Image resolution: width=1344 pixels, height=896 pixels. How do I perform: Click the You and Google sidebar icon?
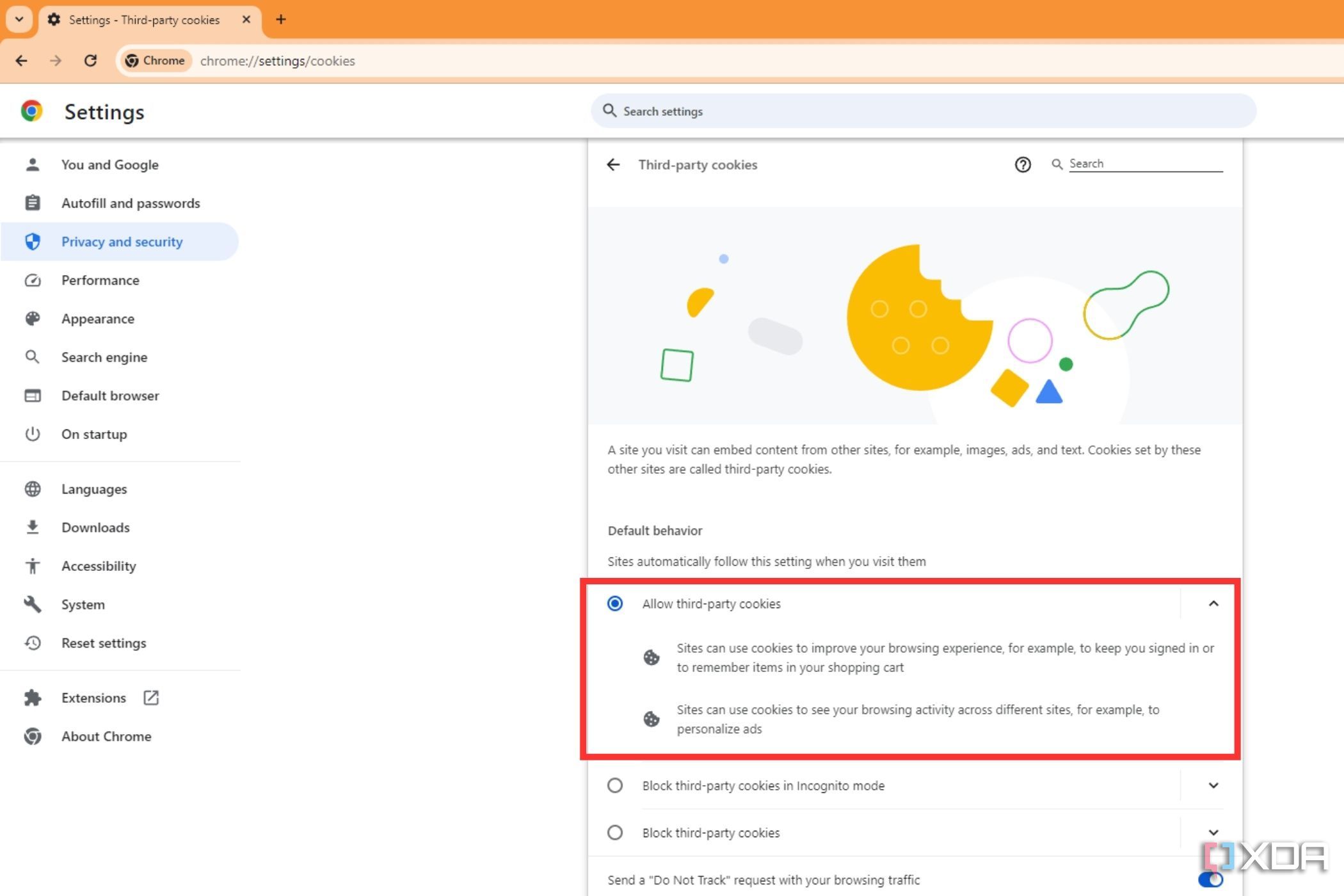[32, 164]
